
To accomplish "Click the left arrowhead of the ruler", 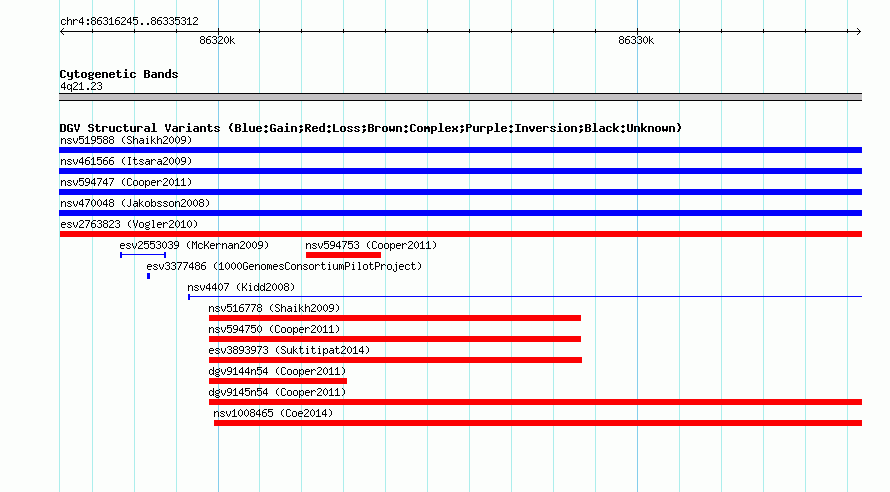I will click(x=62, y=32).
